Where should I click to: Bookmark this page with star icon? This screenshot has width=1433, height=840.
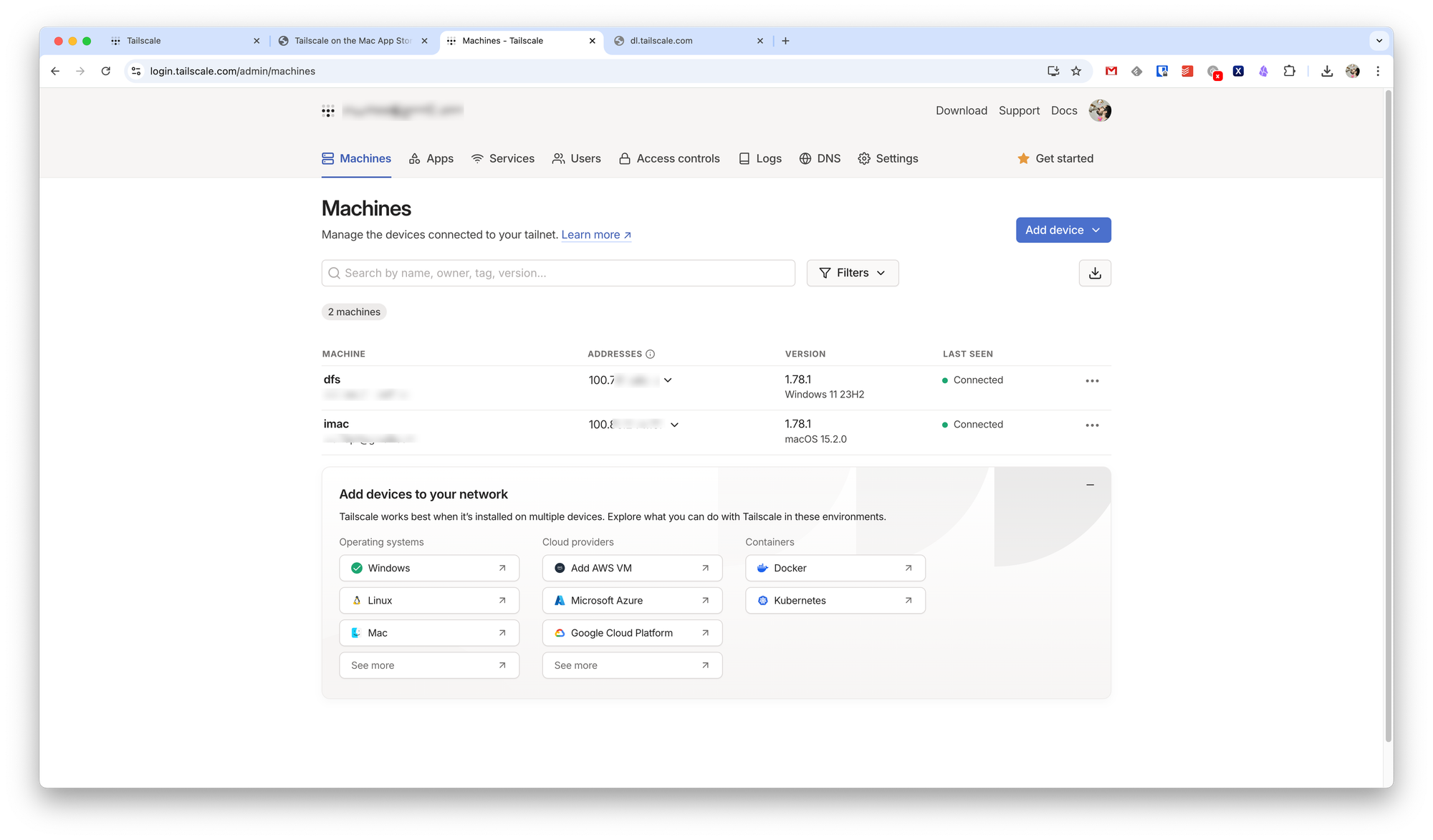(x=1075, y=71)
